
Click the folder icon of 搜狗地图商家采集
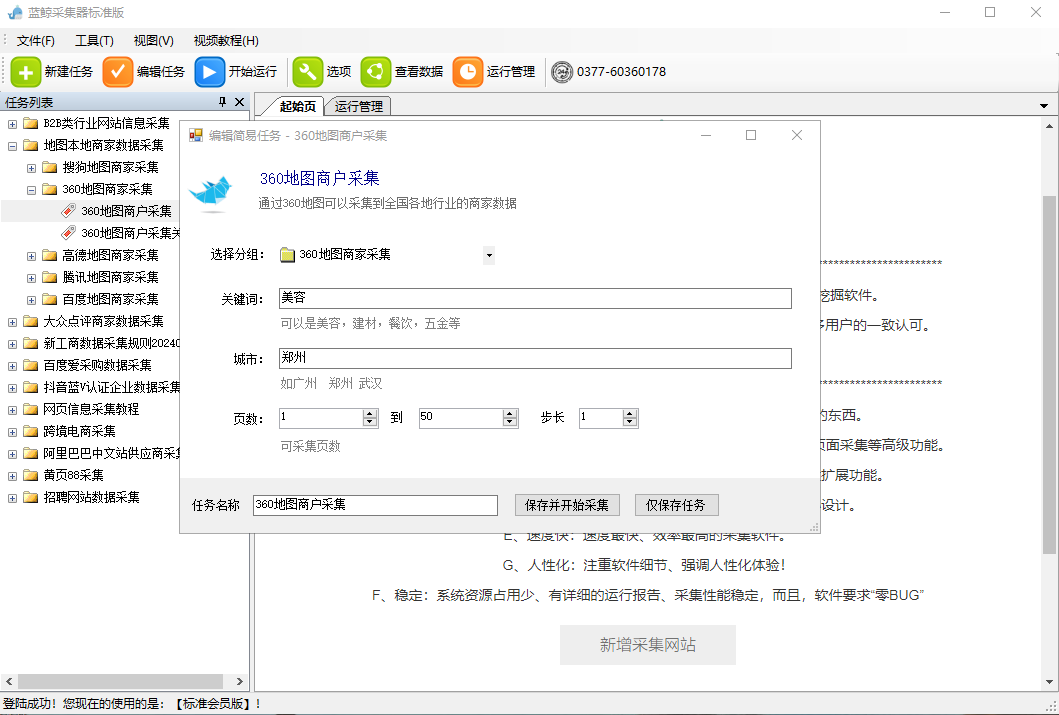click(x=49, y=167)
